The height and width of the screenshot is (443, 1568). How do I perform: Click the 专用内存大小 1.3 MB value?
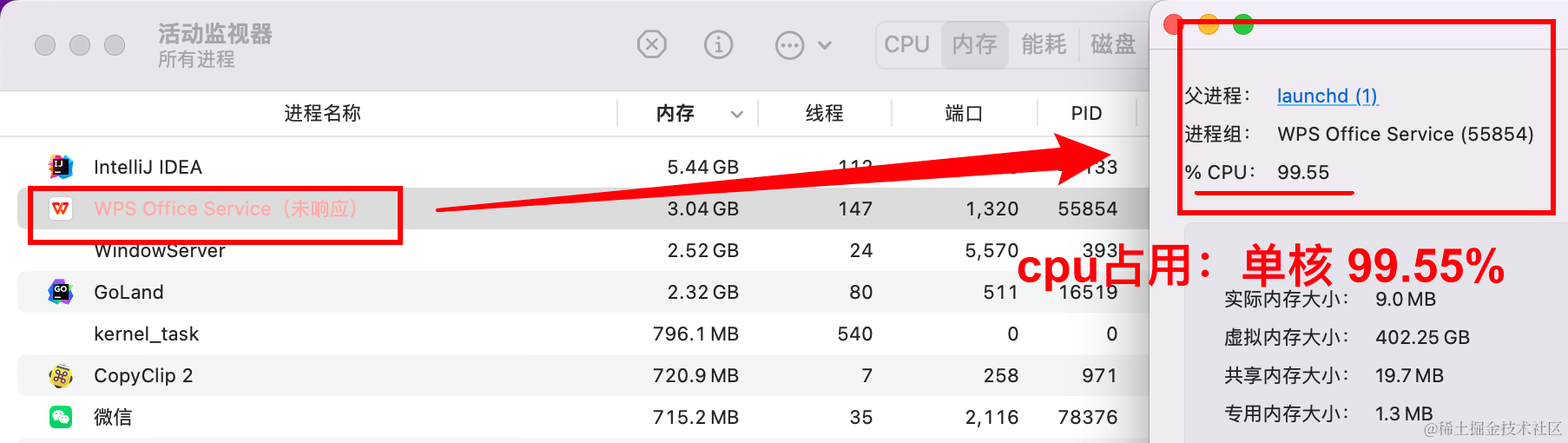pyautogui.click(x=1404, y=413)
